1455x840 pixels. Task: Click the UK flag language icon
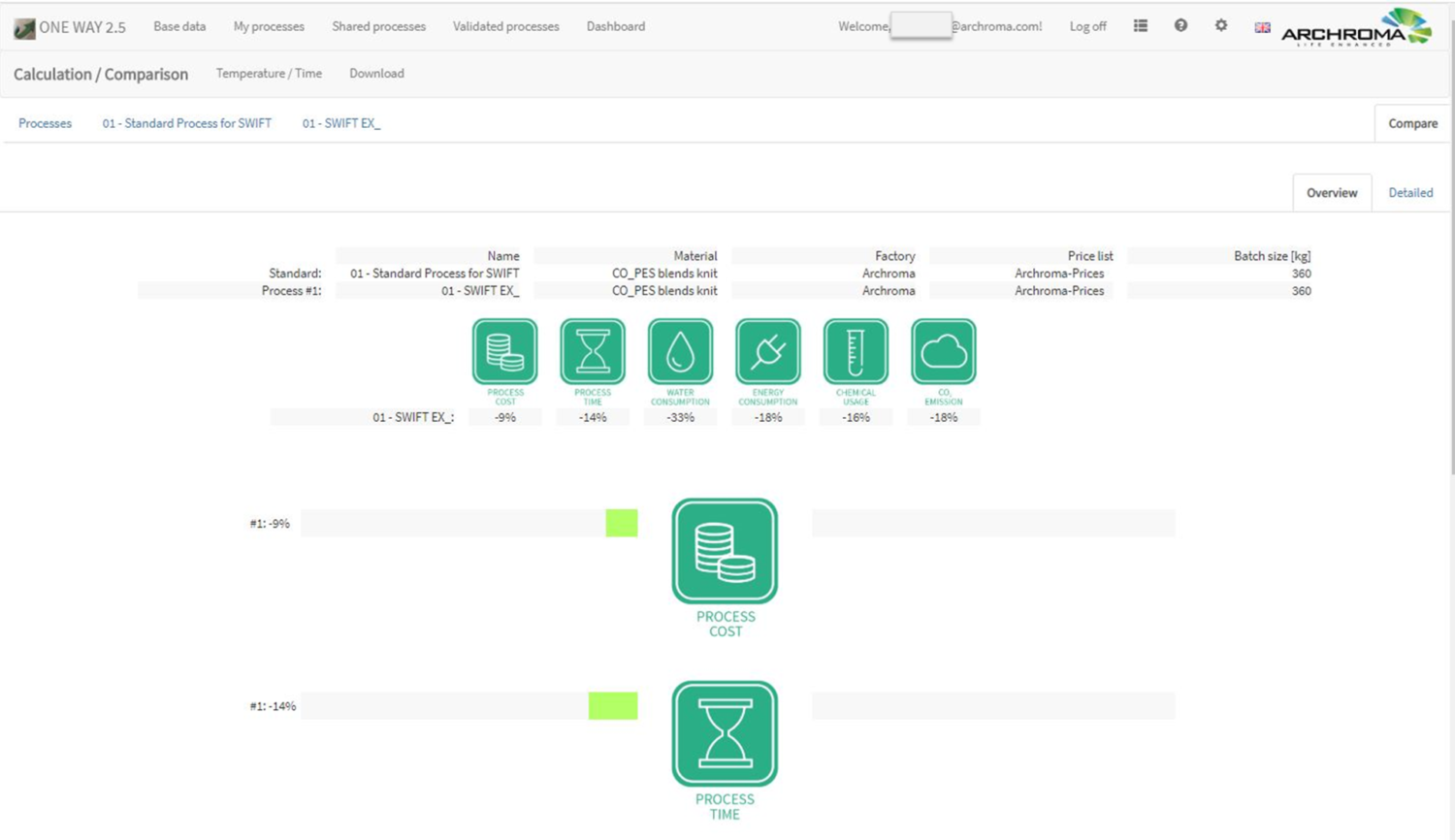(1262, 27)
